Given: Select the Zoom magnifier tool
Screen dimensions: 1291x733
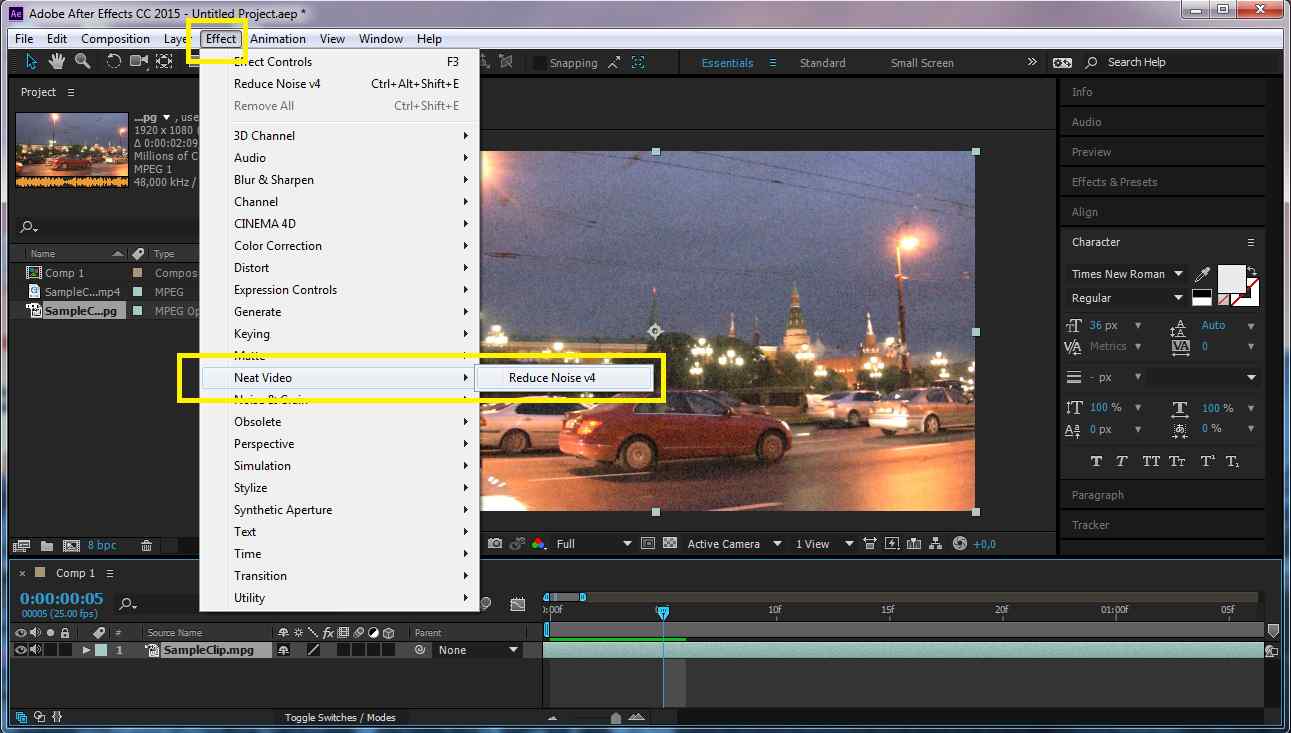Looking at the screenshot, I should pos(82,62).
